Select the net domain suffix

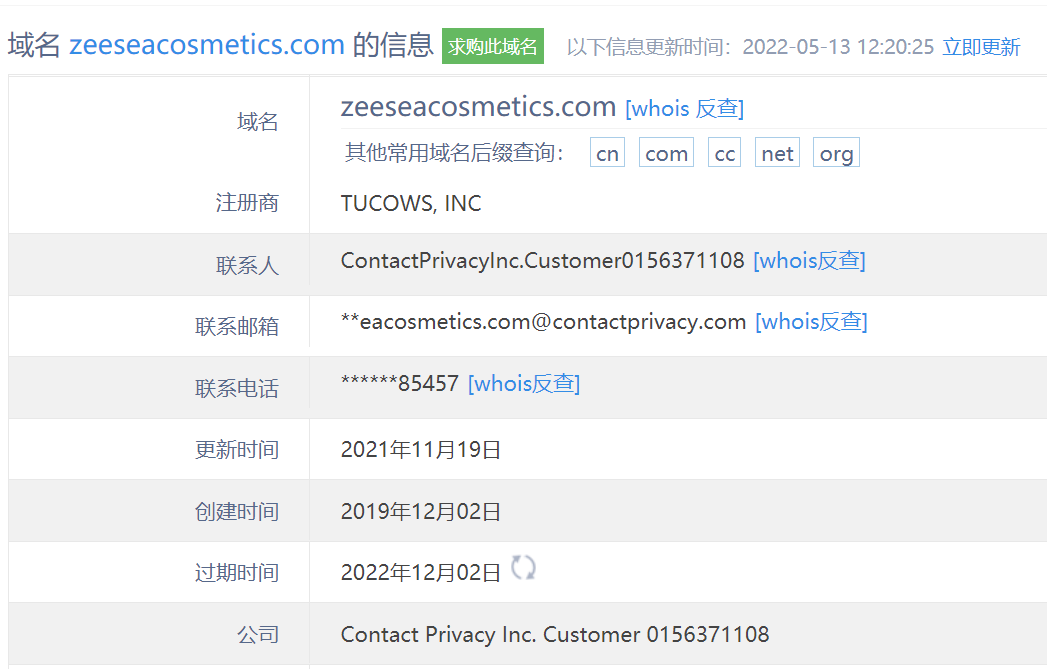coord(777,153)
